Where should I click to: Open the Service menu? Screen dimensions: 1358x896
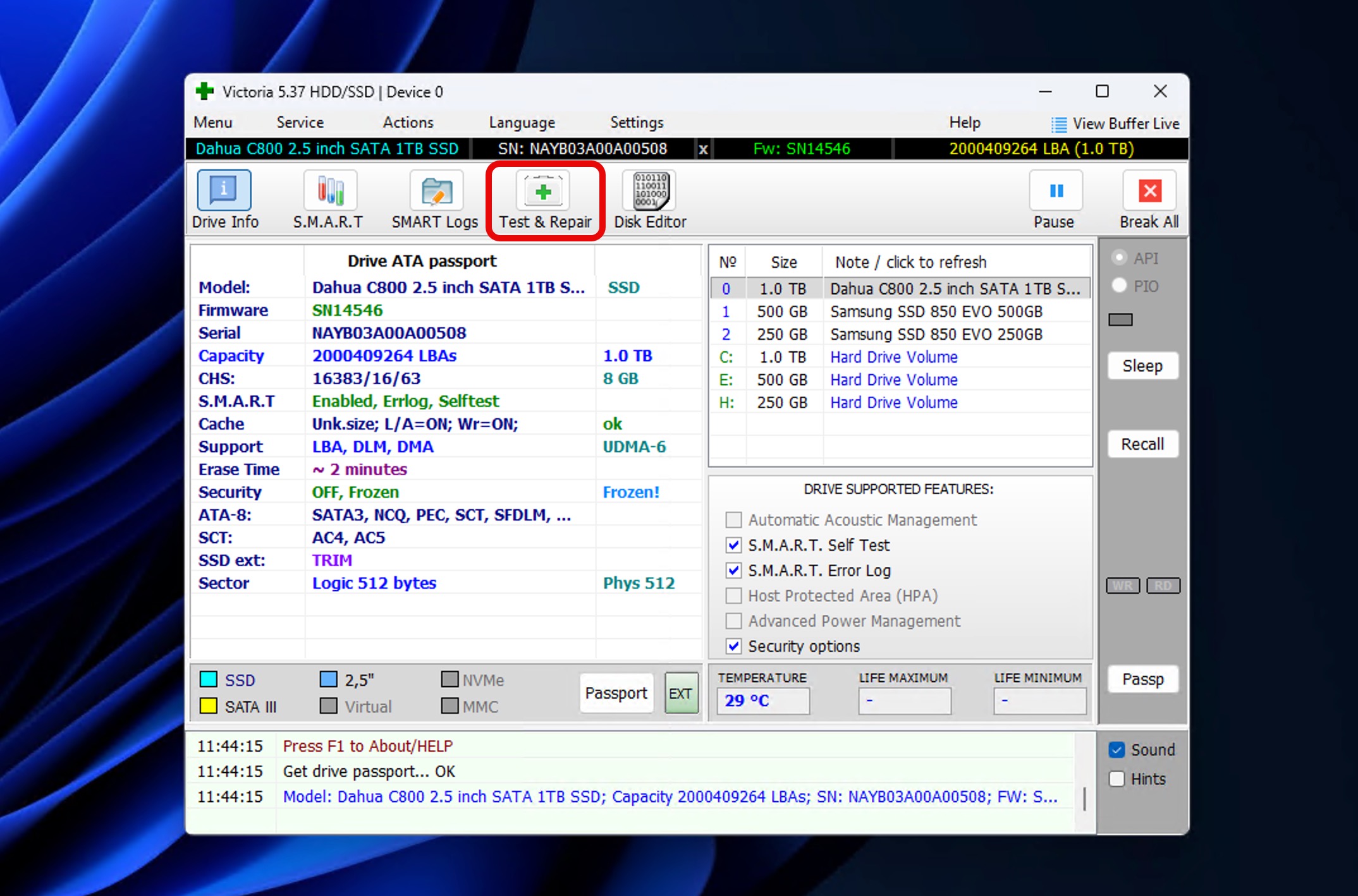click(300, 123)
